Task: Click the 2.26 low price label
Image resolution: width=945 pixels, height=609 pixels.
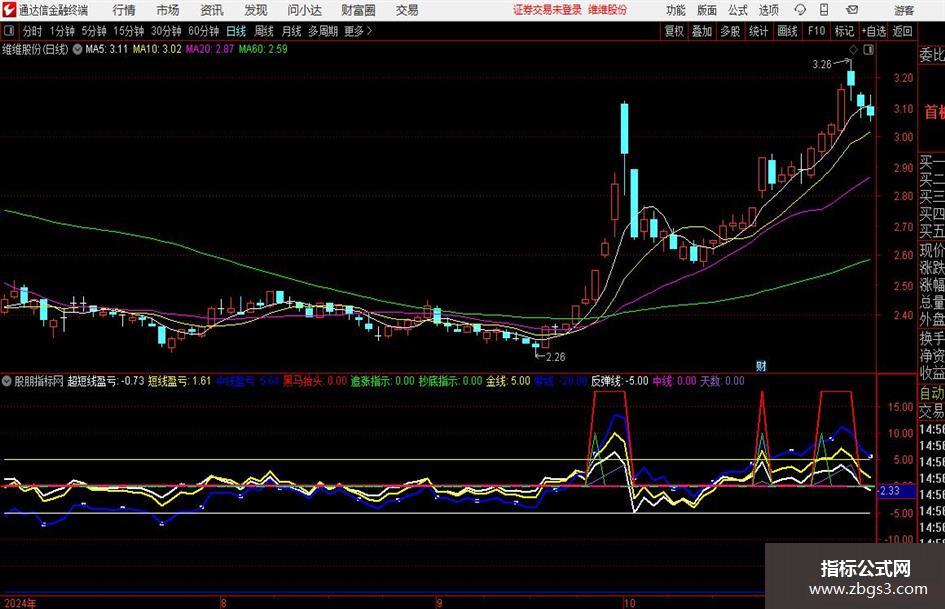Action: click(556, 357)
